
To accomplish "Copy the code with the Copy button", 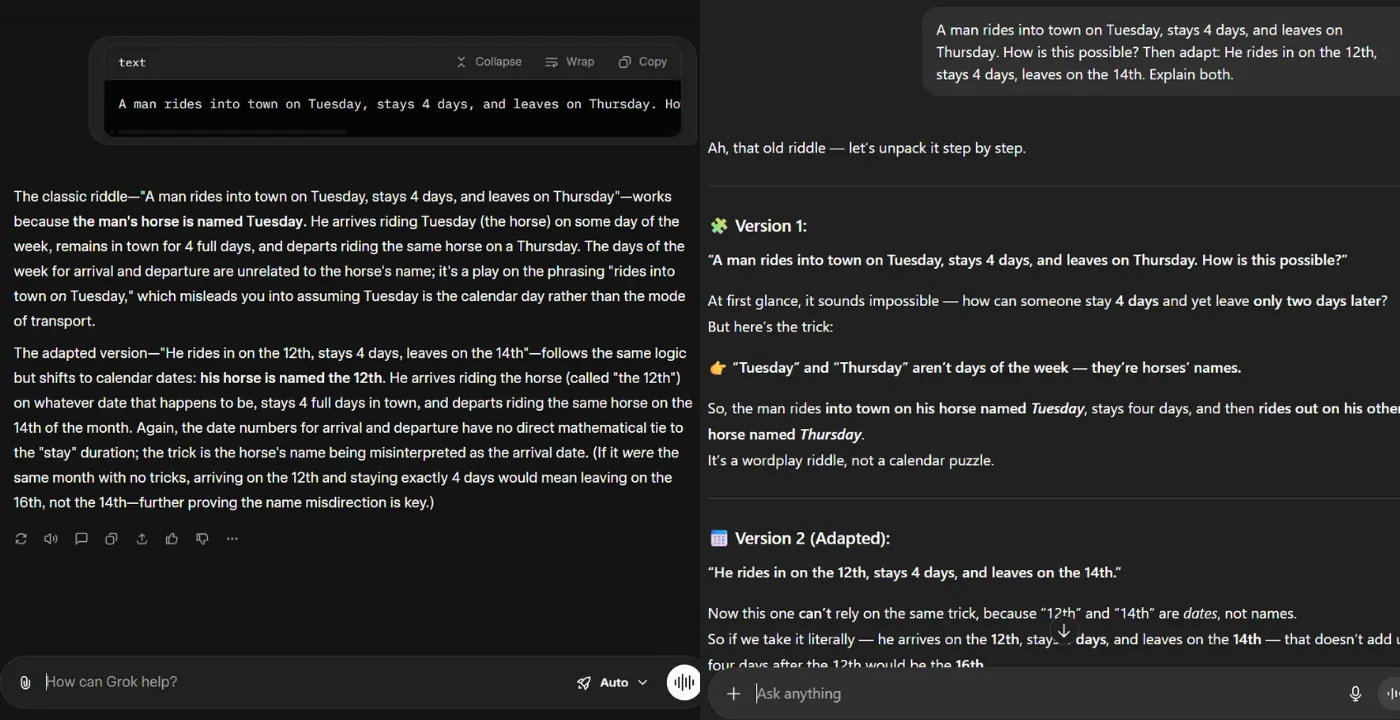I will tap(643, 61).
